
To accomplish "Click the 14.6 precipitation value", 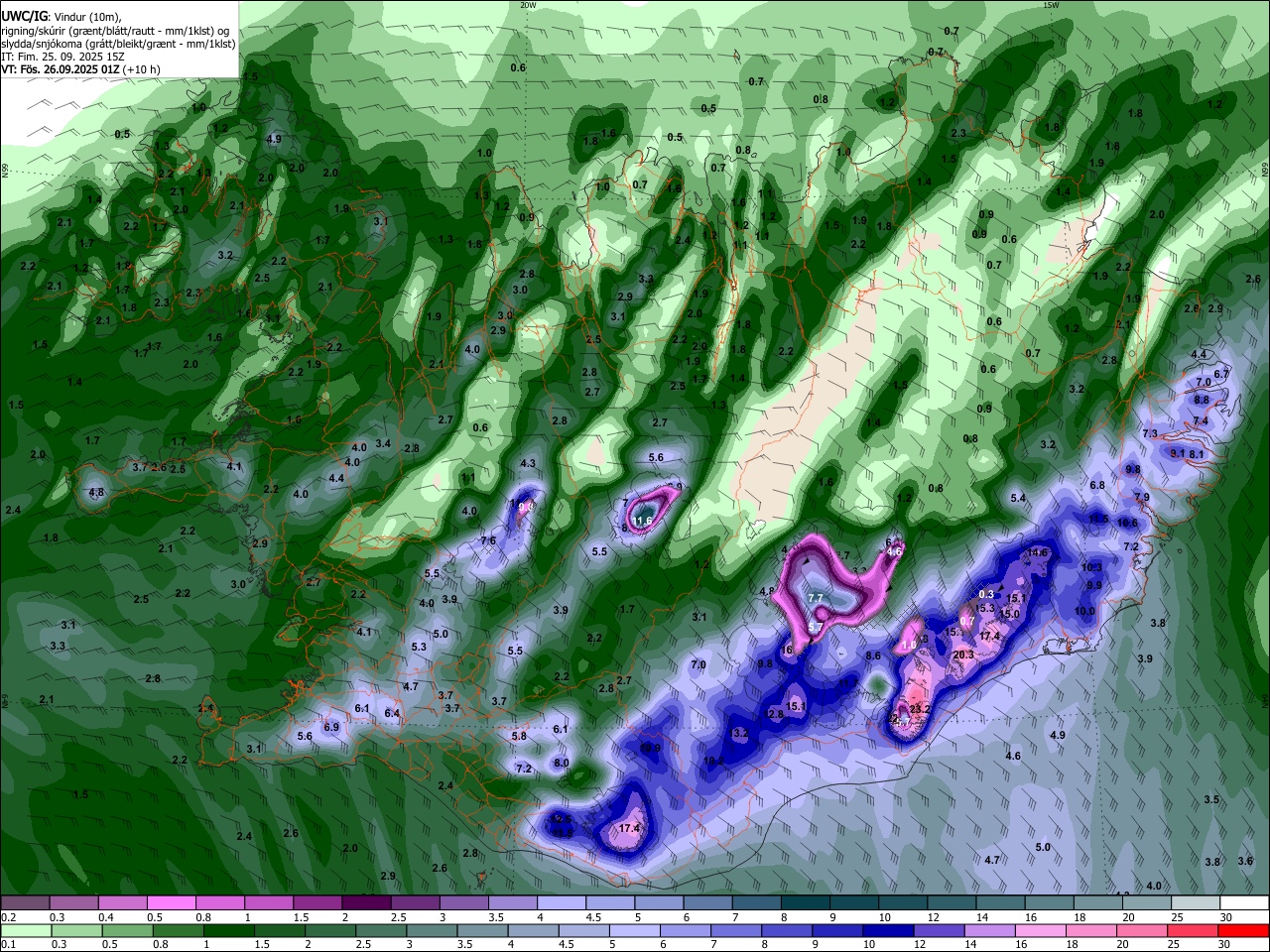I will (1038, 552).
